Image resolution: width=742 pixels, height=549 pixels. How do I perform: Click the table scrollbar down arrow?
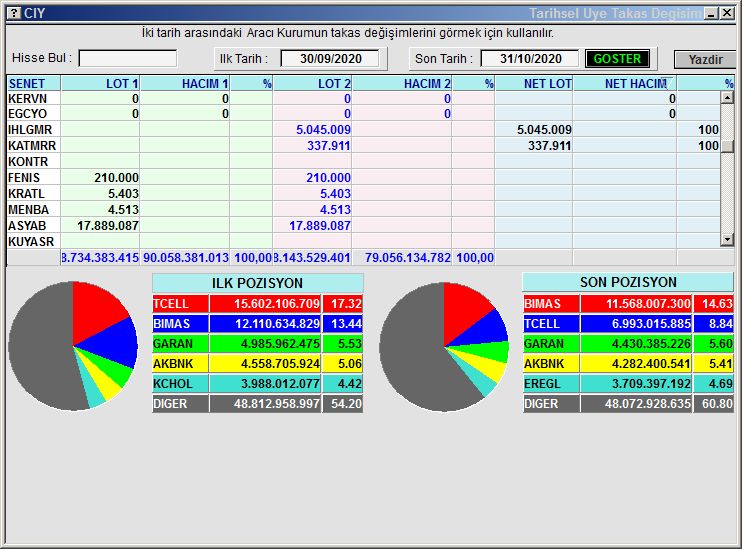coord(727,240)
